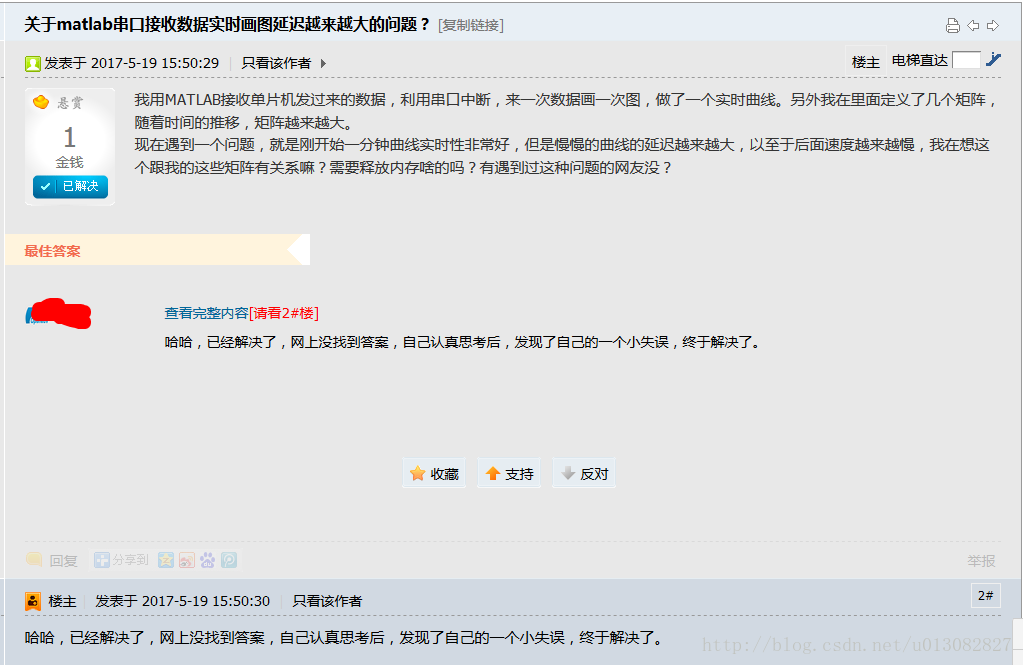The height and width of the screenshot is (665, 1023).
Task: Share the post to Baidu Tieba
Action: [x=207, y=560]
